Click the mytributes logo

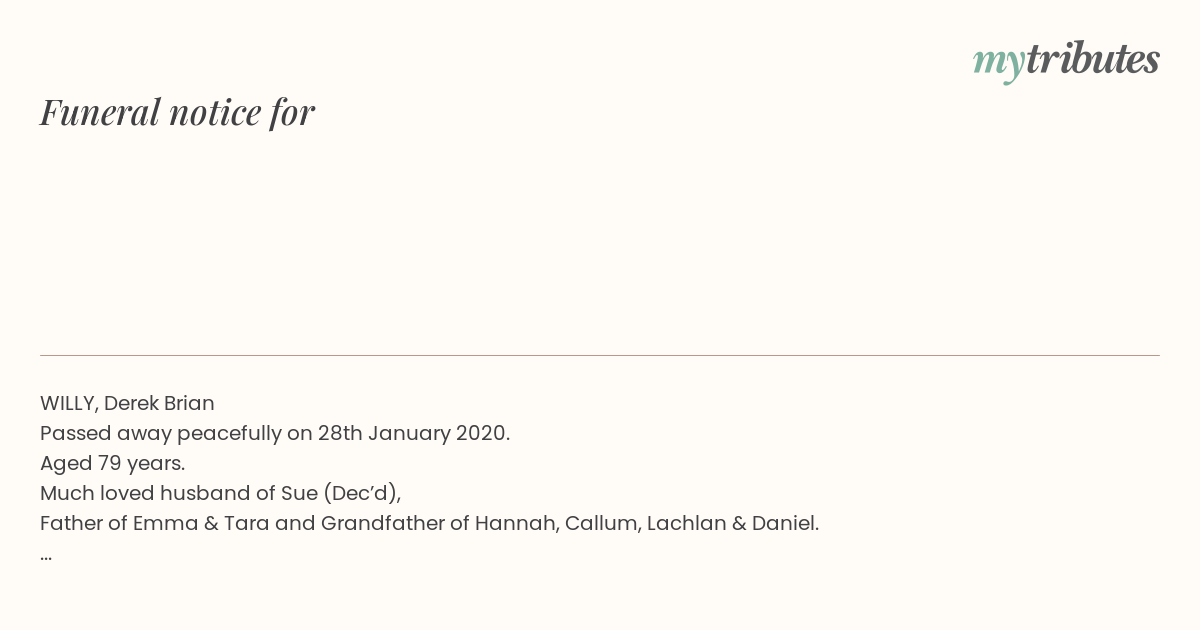coord(1066,61)
